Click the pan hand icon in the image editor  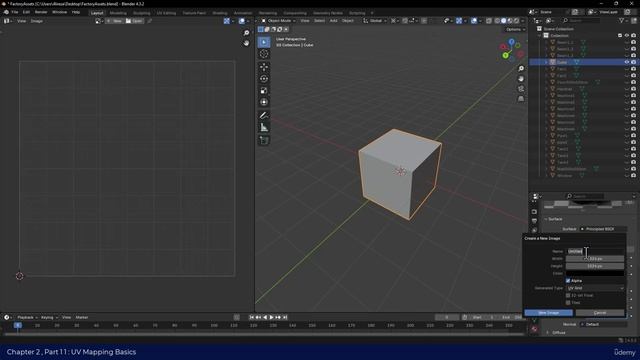click(246, 43)
